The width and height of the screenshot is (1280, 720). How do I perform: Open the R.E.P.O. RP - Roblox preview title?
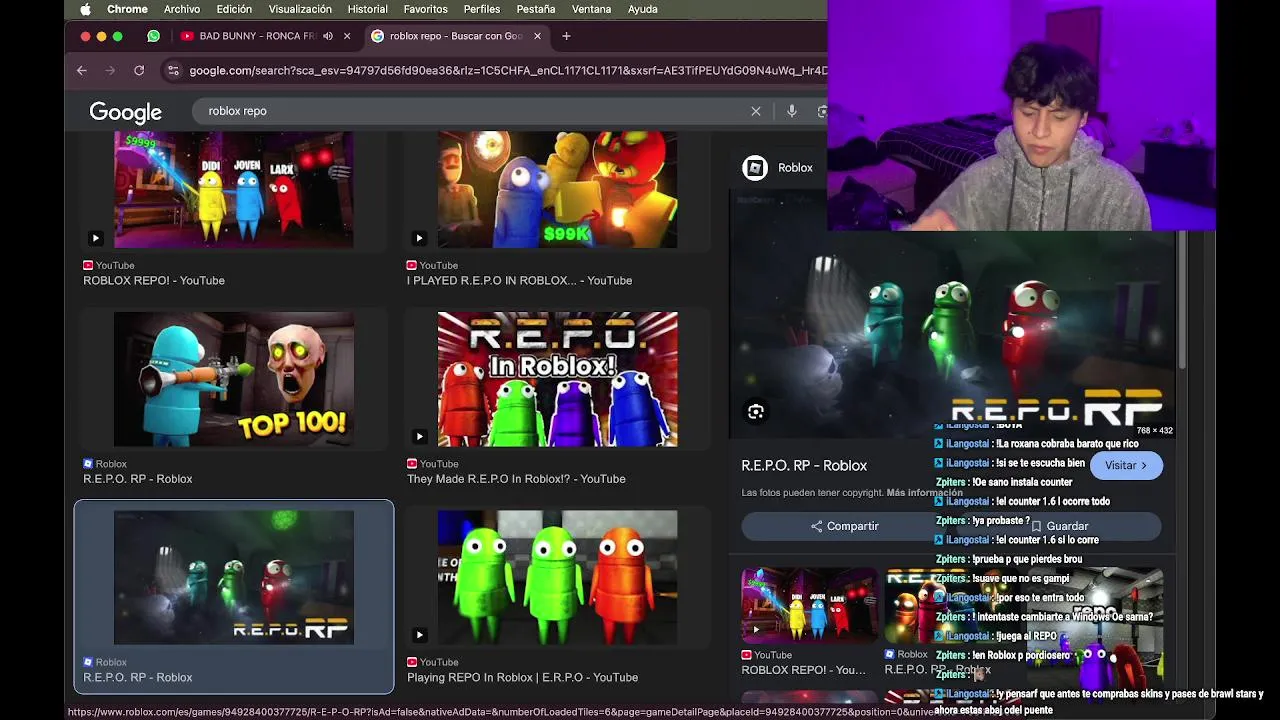point(804,466)
